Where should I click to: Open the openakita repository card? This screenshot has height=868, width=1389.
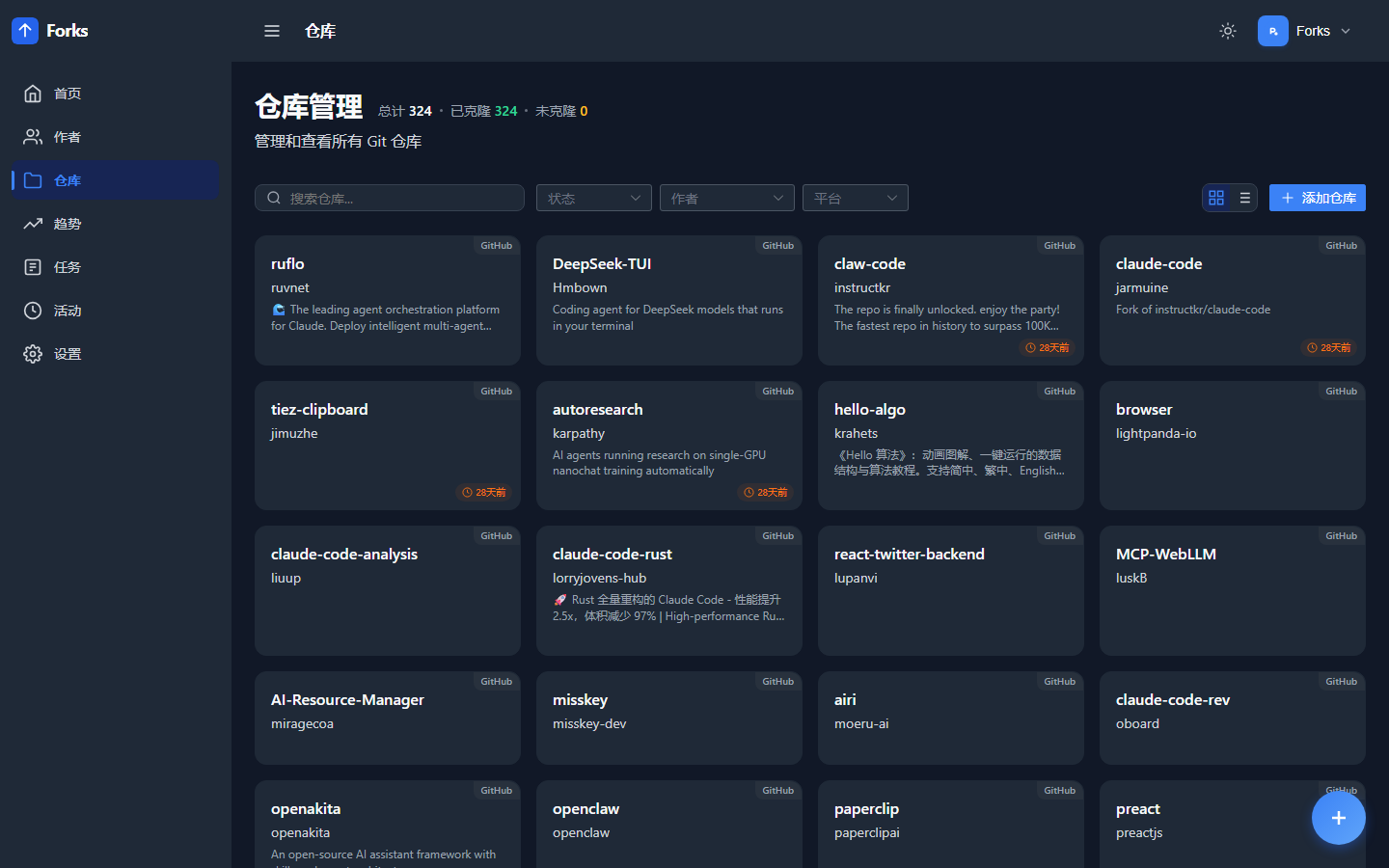point(388,825)
